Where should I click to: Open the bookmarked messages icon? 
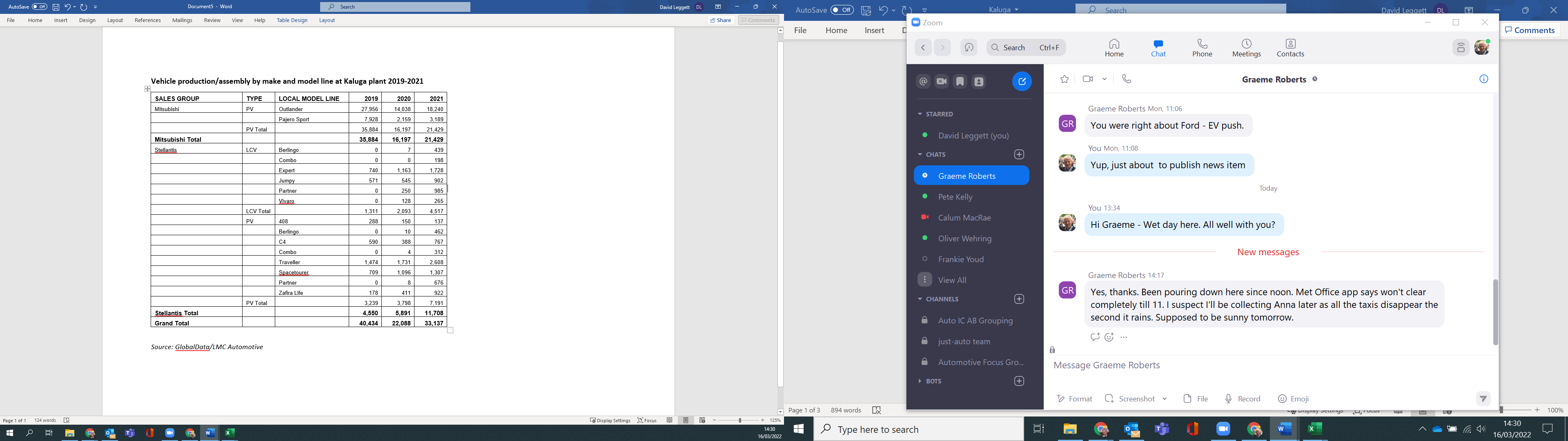point(960,82)
